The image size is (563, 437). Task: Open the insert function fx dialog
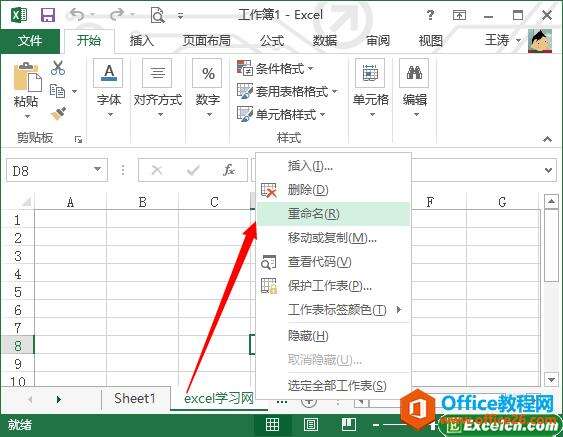pyautogui.click(x=229, y=170)
